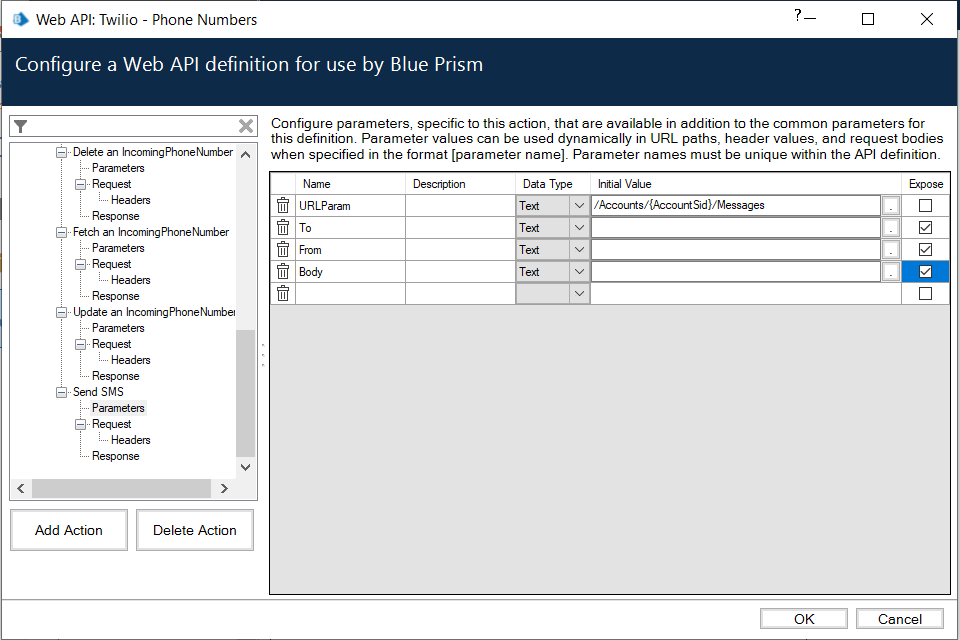This screenshot has height=640, width=960.
Task: Select Response under Send SMS
Action: [x=116, y=456]
